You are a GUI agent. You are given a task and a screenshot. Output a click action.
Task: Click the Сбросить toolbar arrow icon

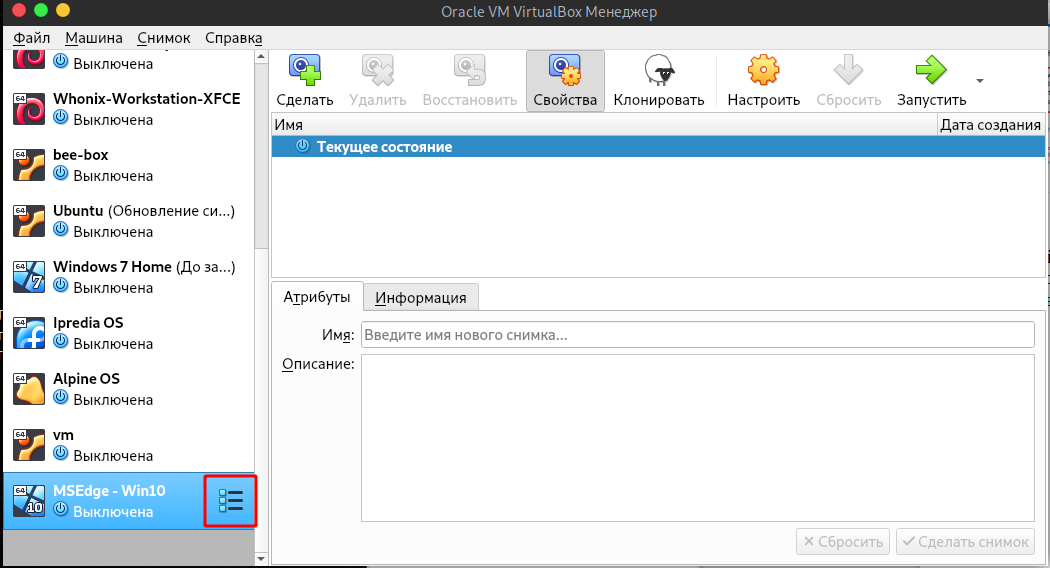[848, 70]
